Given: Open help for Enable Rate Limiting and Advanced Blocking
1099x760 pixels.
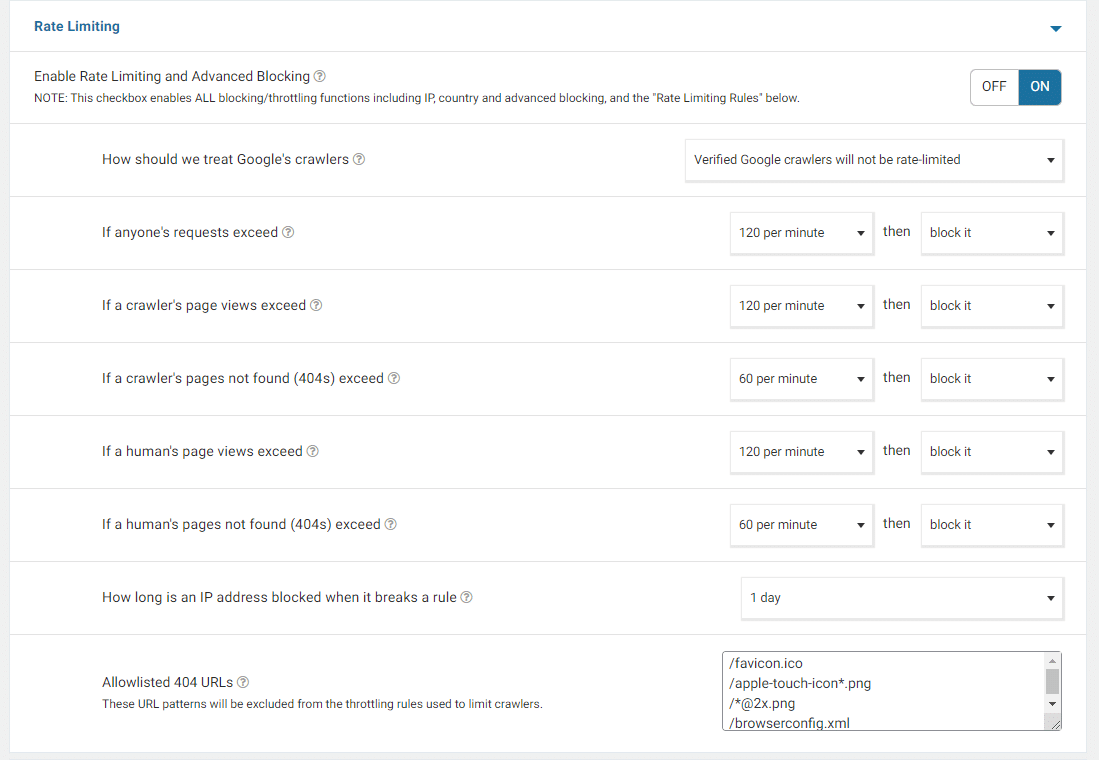Looking at the screenshot, I should tap(320, 76).
